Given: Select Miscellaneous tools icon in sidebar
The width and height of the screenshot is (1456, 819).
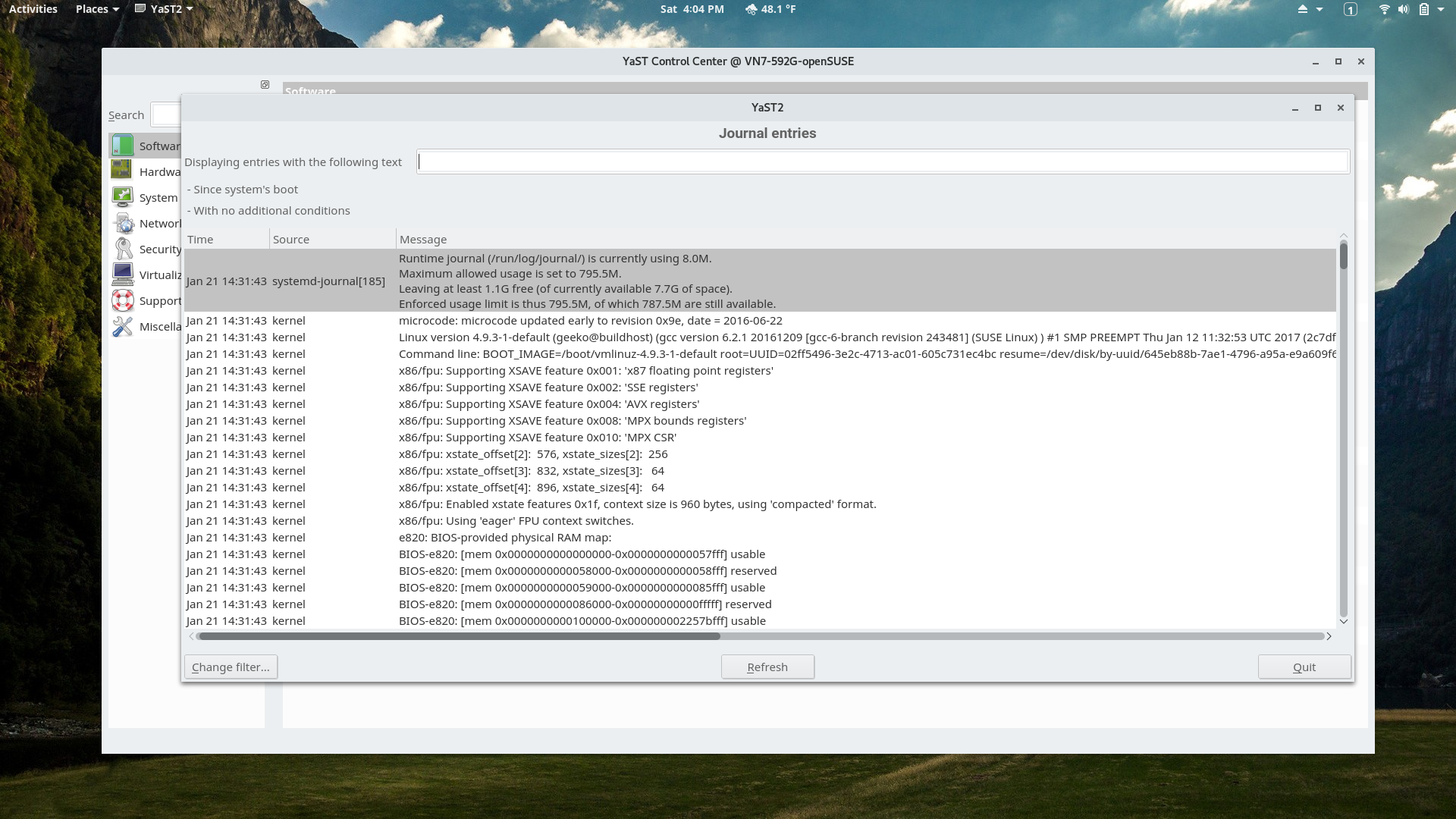Looking at the screenshot, I should point(122,326).
